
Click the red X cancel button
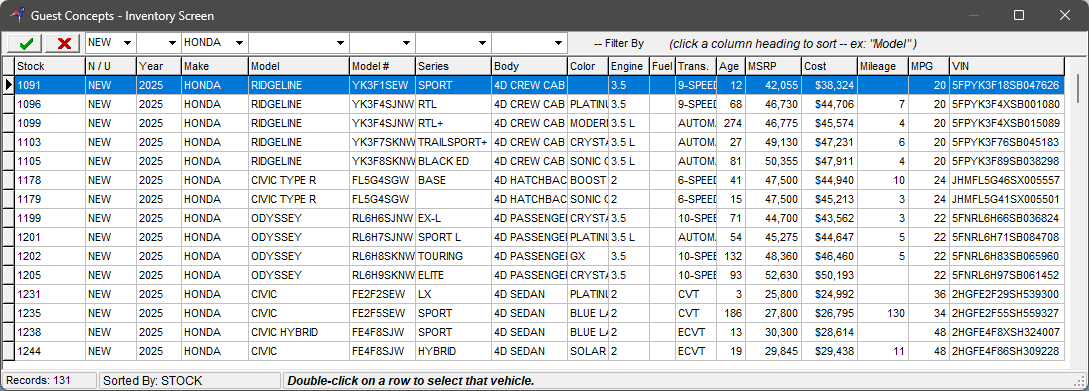pyautogui.click(x=64, y=43)
